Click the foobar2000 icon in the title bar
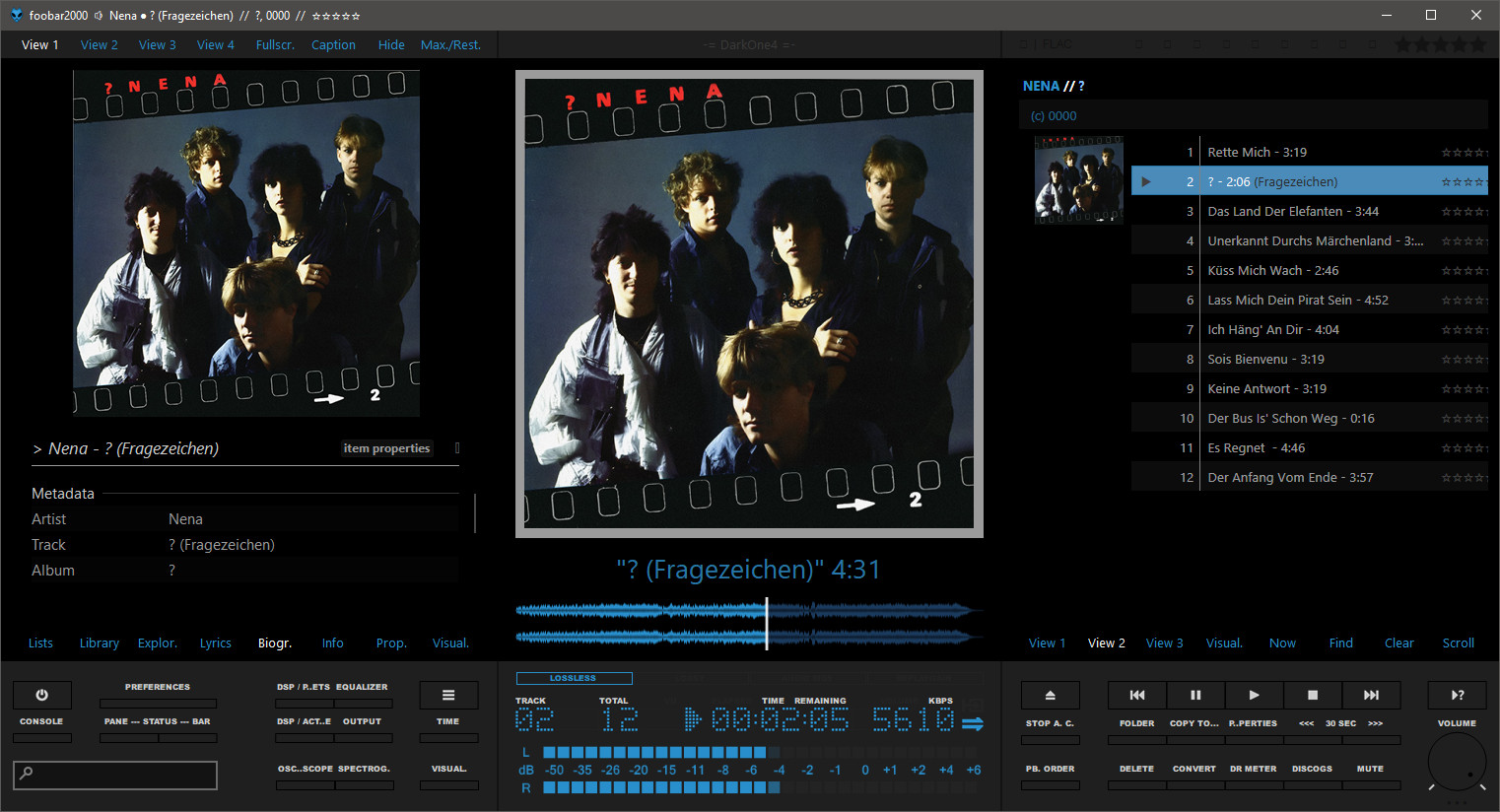This screenshot has height=812, width=1500. click(16, 15)
